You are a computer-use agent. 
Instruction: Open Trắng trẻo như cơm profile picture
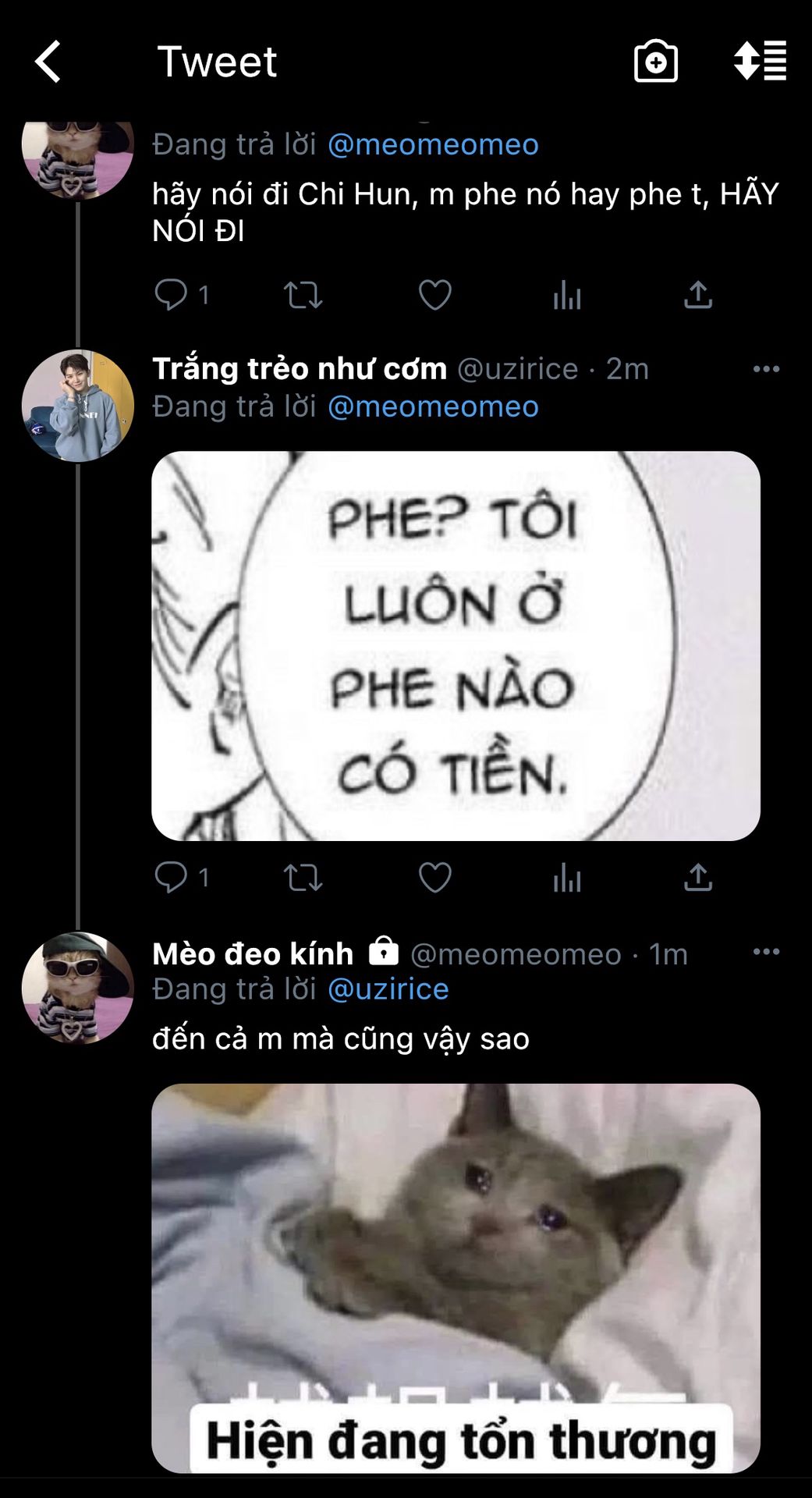(x=77, y=406)
